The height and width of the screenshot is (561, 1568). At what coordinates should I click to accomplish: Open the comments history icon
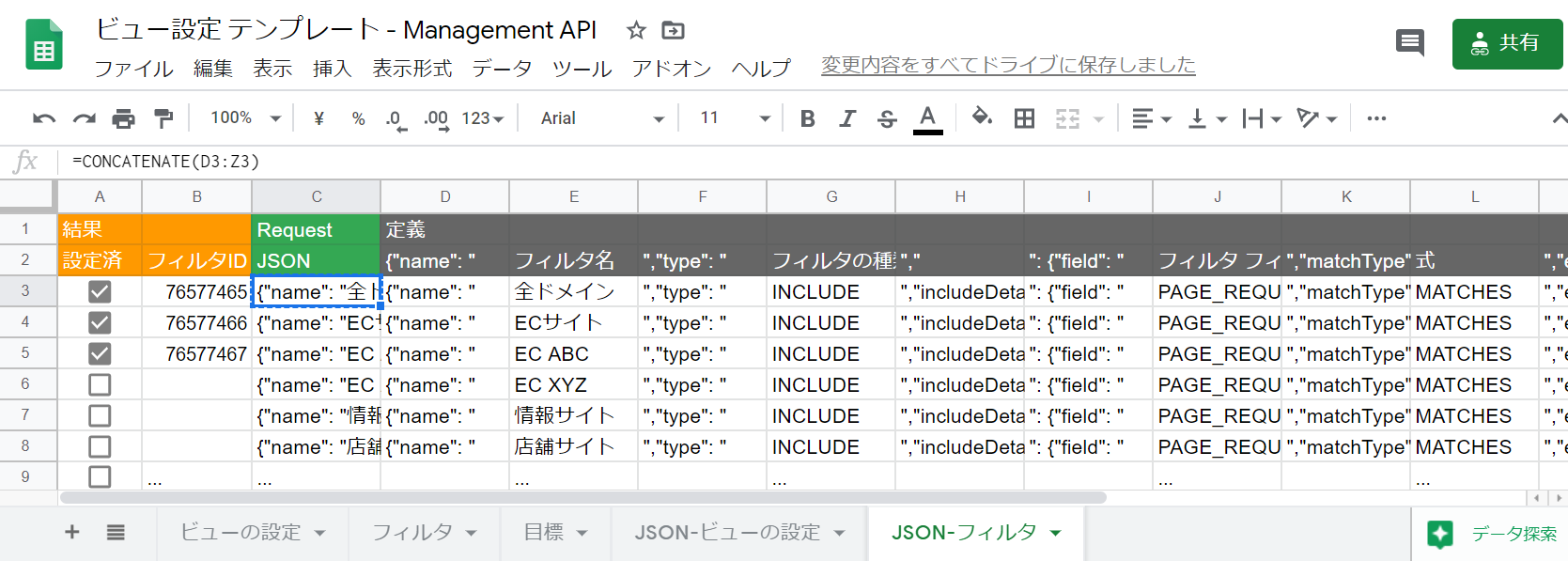(1409, 42)
